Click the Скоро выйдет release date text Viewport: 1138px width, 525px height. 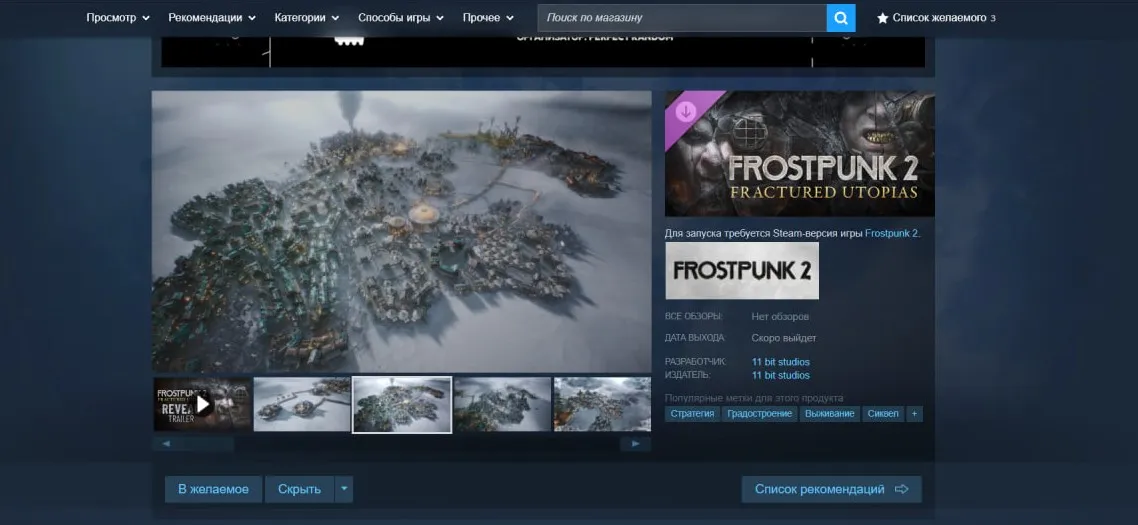tap(784, 338)
